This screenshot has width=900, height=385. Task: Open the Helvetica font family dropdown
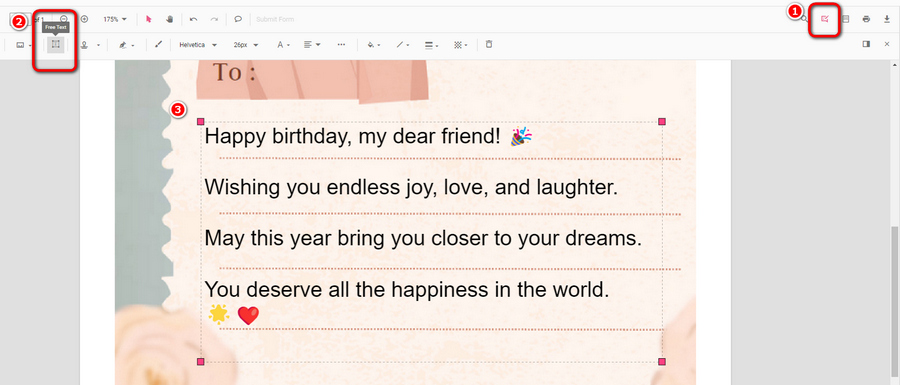[x=198, y=45]
